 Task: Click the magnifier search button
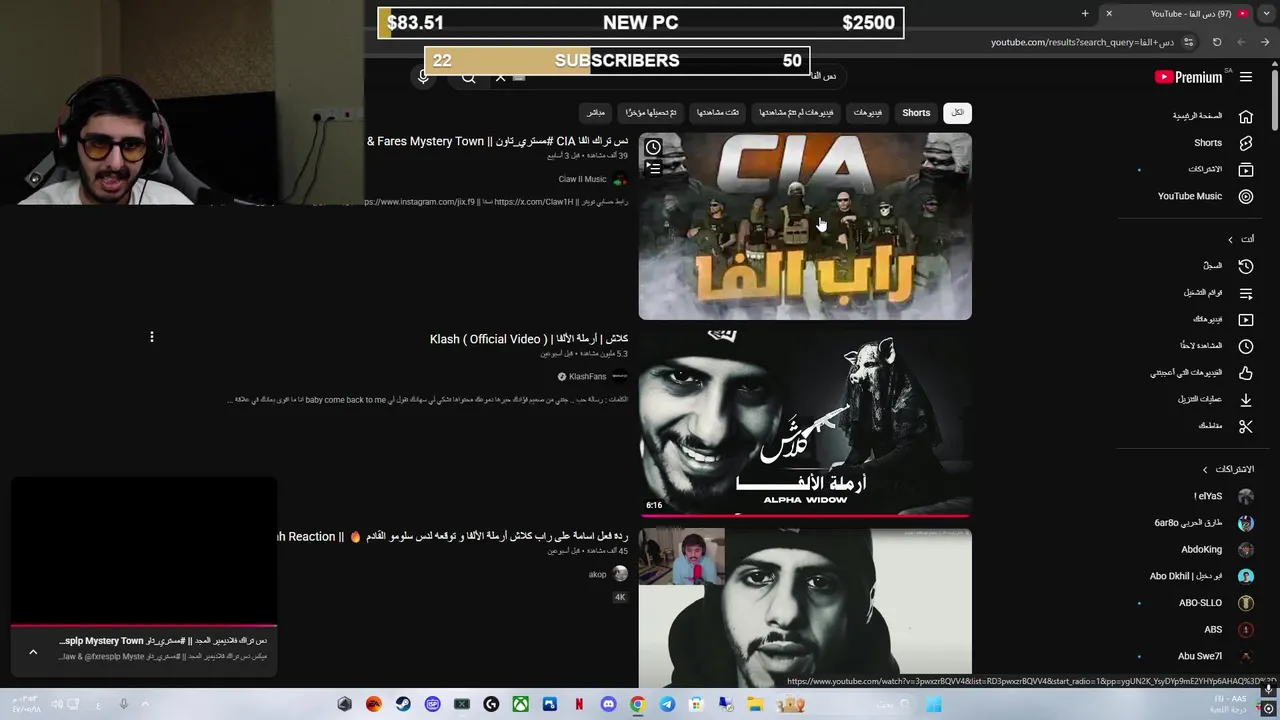(468, 76)
